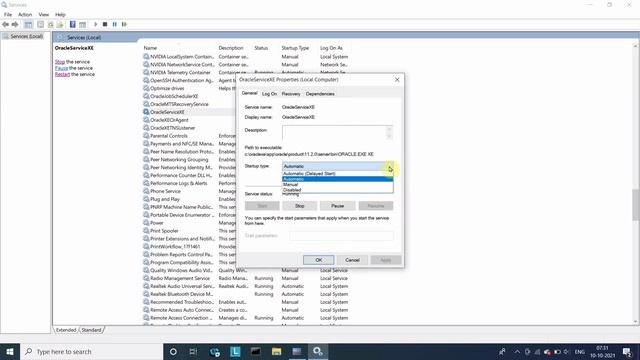The image size is (640, 360).
Task: Open the Help menu
Action: tap(60, 14)
